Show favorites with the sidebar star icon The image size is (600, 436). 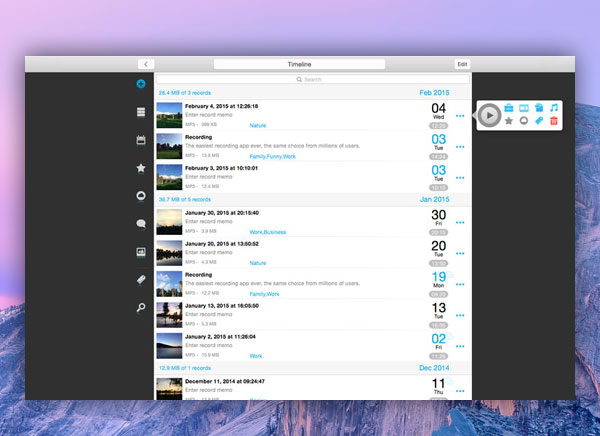click(x=141, y=168)
